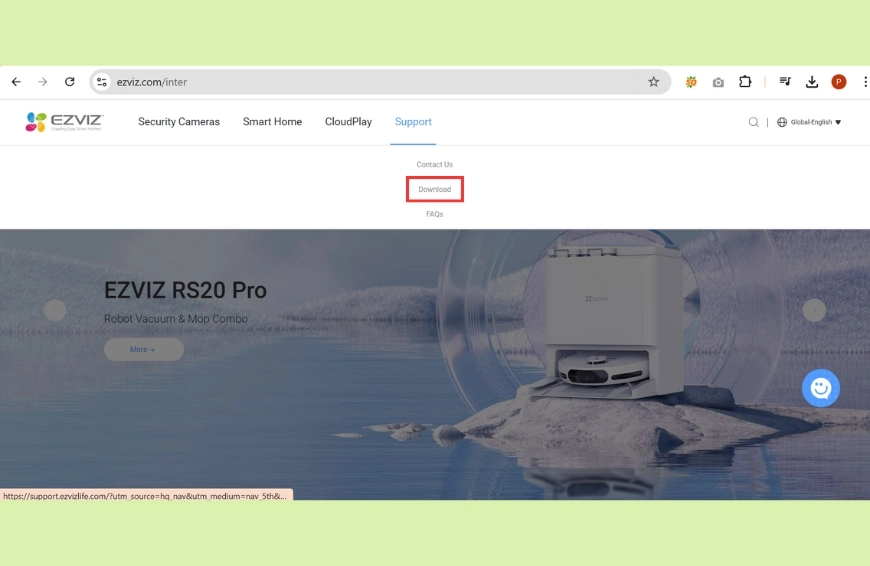Viewport: 870px width, 566px height.
Task: Open the browser downloads icon
Action: coord(812,82)
